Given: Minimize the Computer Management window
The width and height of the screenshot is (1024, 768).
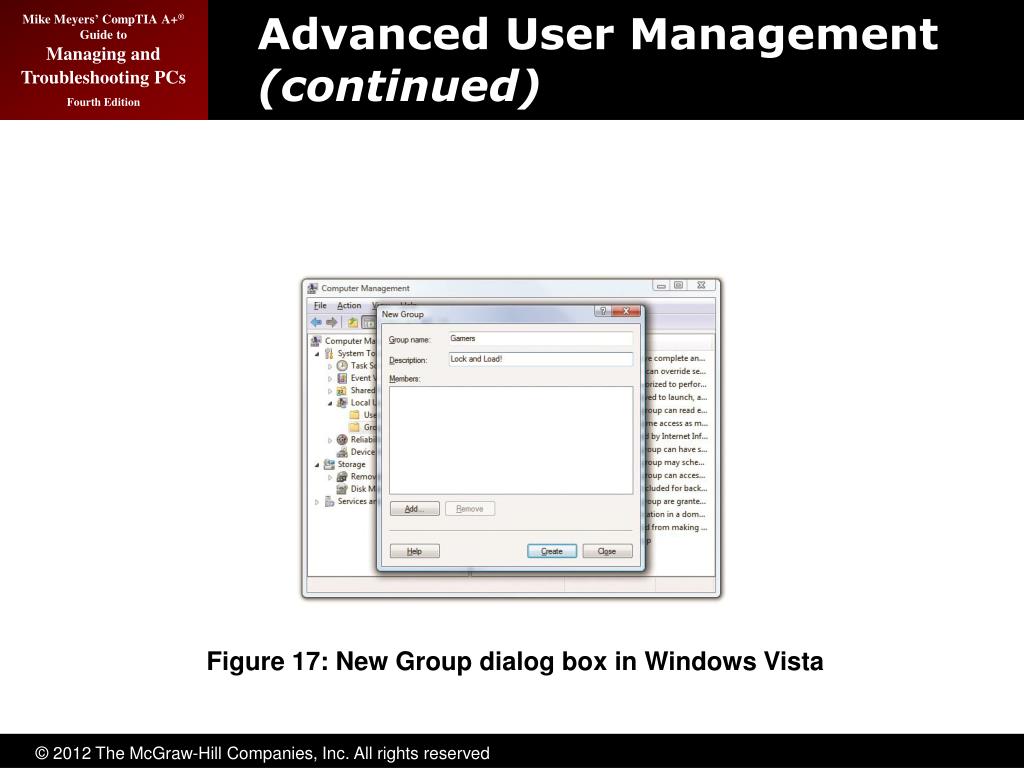Looking at the screenshot, I should tap(661, 285).
